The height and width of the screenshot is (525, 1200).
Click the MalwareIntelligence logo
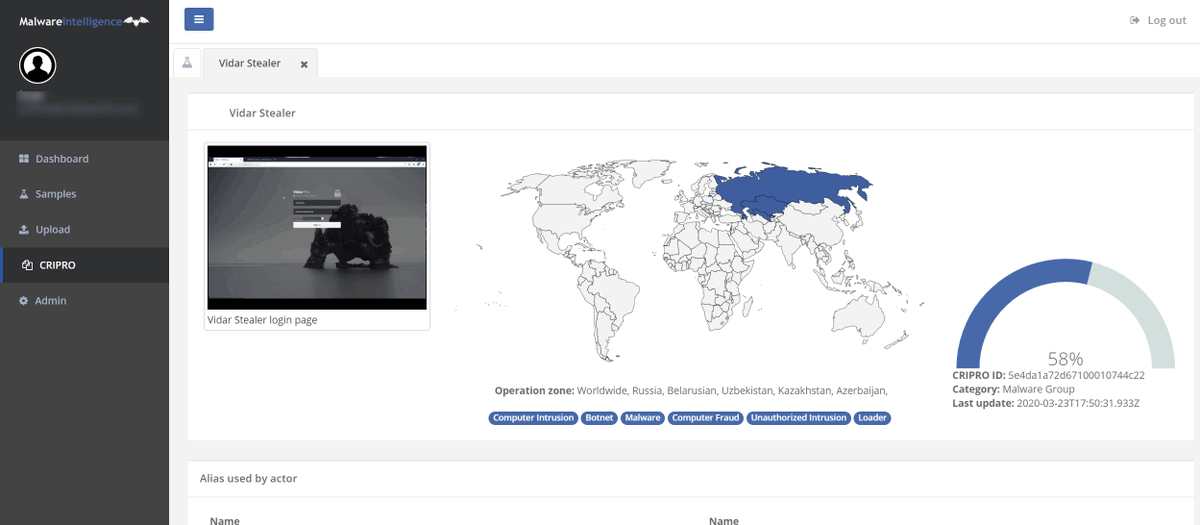pyautogui.click(x=84, y=21)
